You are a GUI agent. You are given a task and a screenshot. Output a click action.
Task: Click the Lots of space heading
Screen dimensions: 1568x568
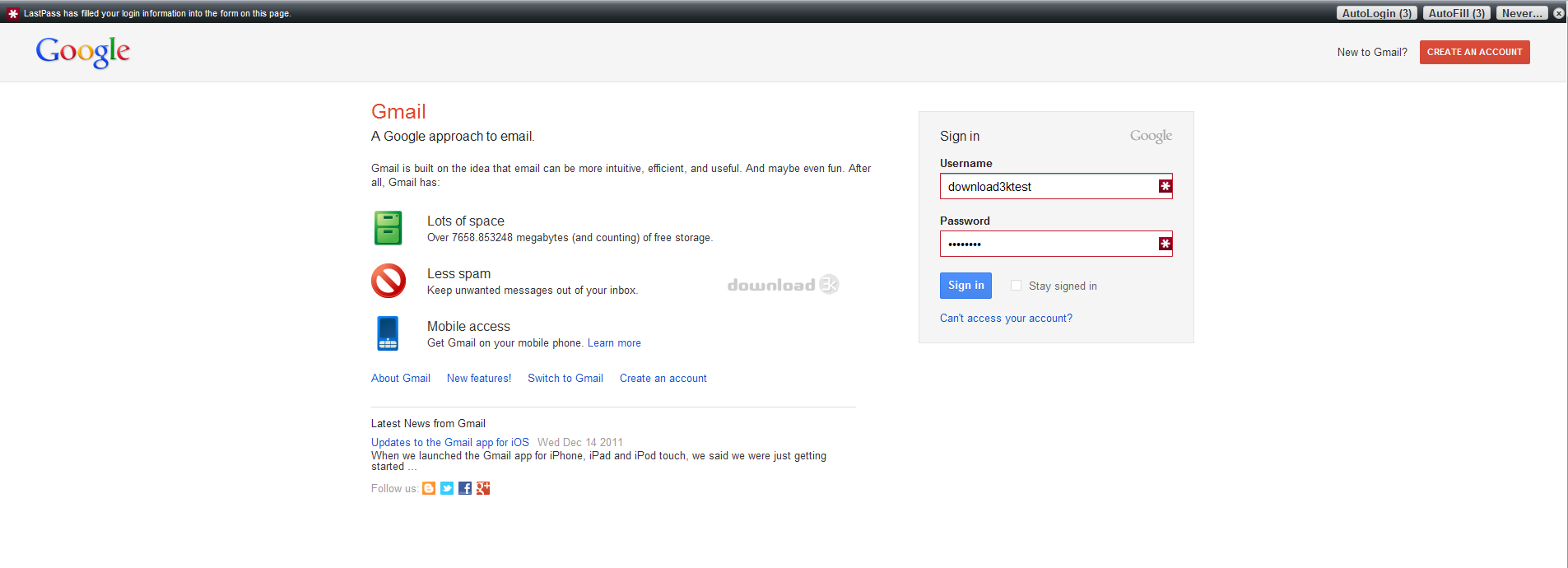click(x=466, y=221)
